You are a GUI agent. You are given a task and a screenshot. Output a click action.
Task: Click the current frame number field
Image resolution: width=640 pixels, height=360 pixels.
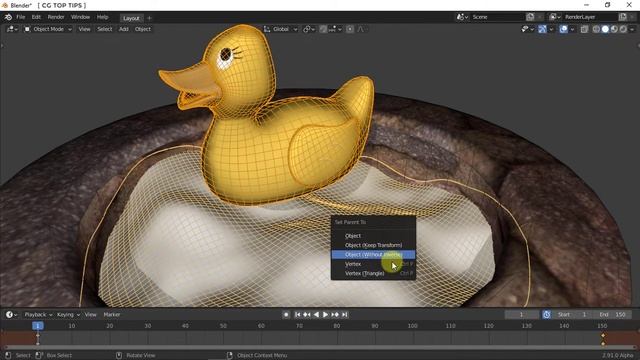(522, 315)
